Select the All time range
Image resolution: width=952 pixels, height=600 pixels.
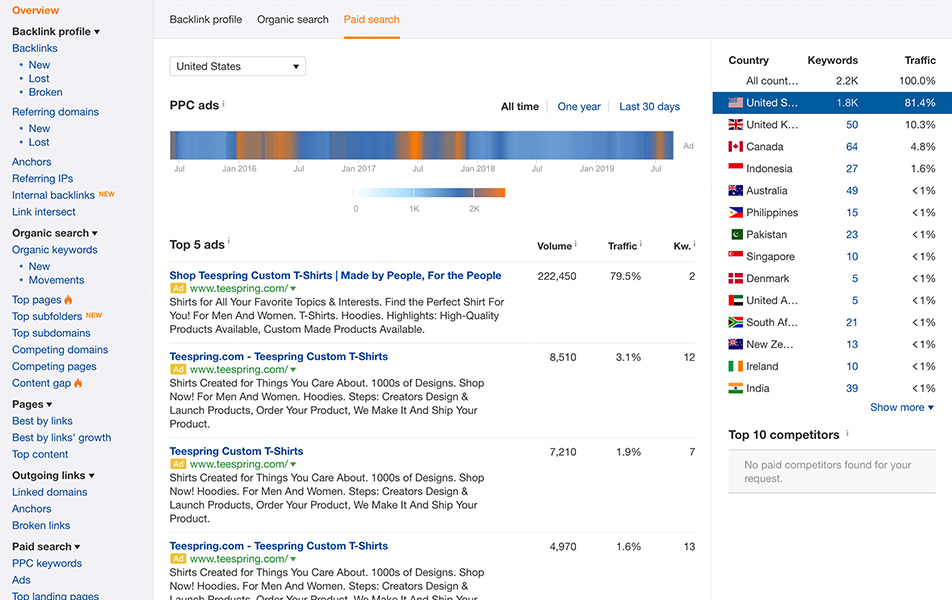tap(520, 107)
